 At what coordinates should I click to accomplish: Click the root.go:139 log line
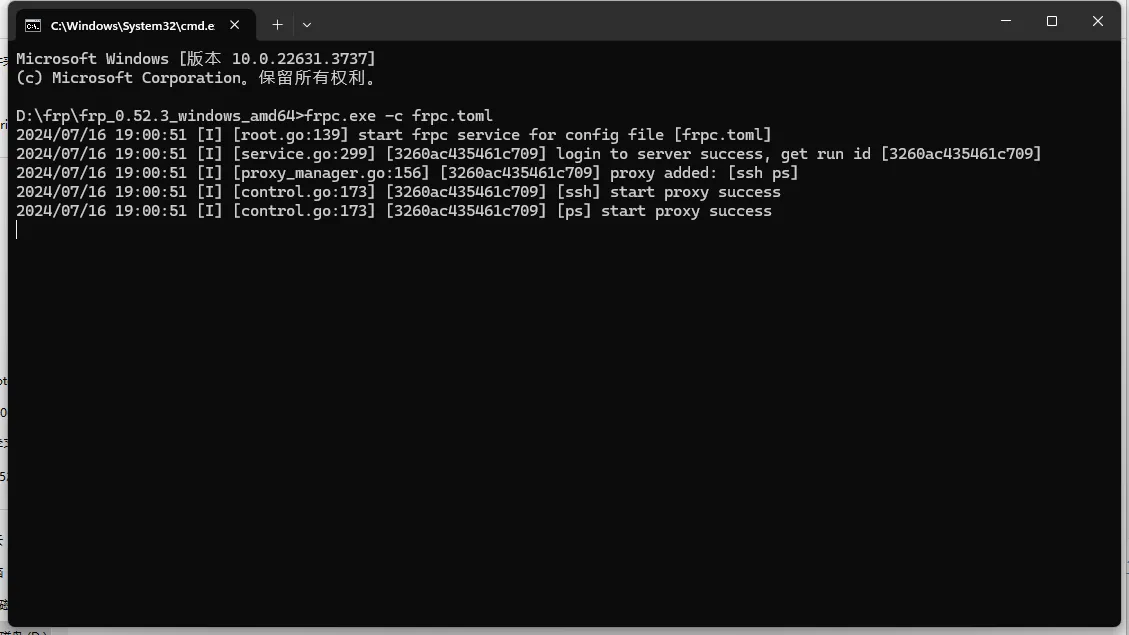click(x=394, y=135)
